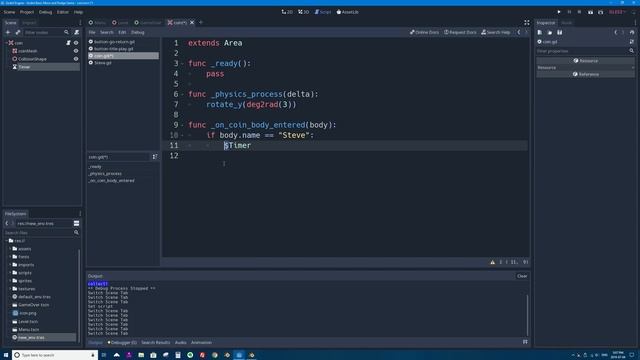Click Request Docs
The width and height of the screenshot is (640, 360).
coord(460,32)
